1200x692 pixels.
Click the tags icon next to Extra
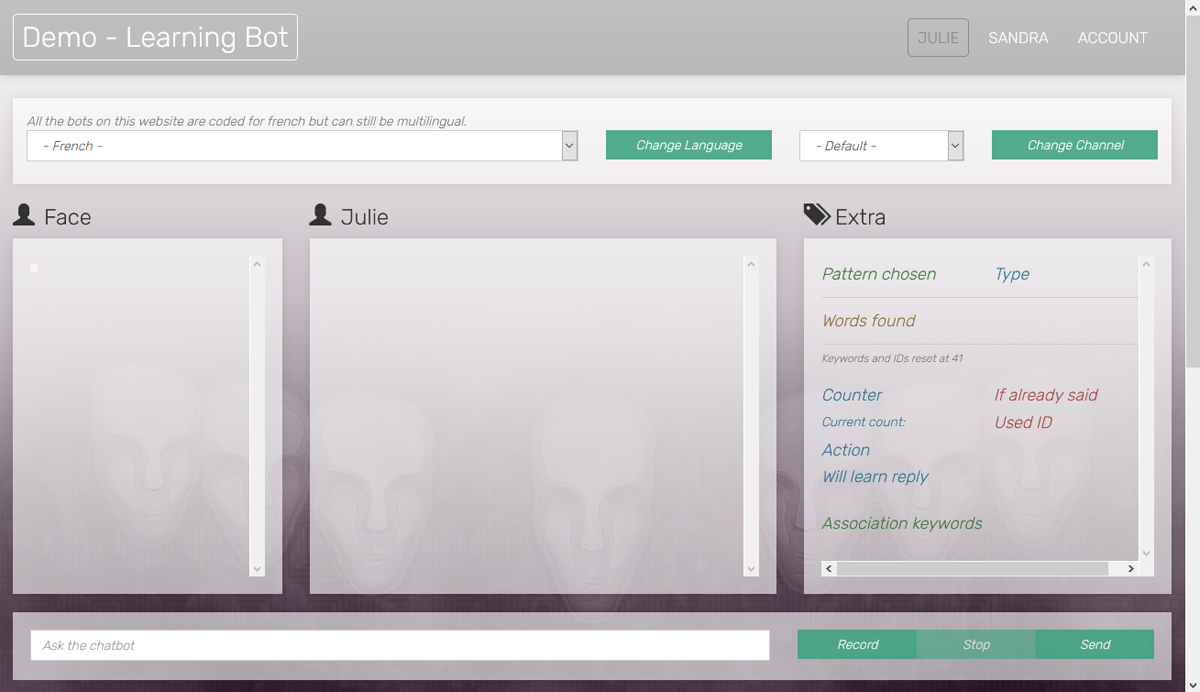[x=816, y=215]
